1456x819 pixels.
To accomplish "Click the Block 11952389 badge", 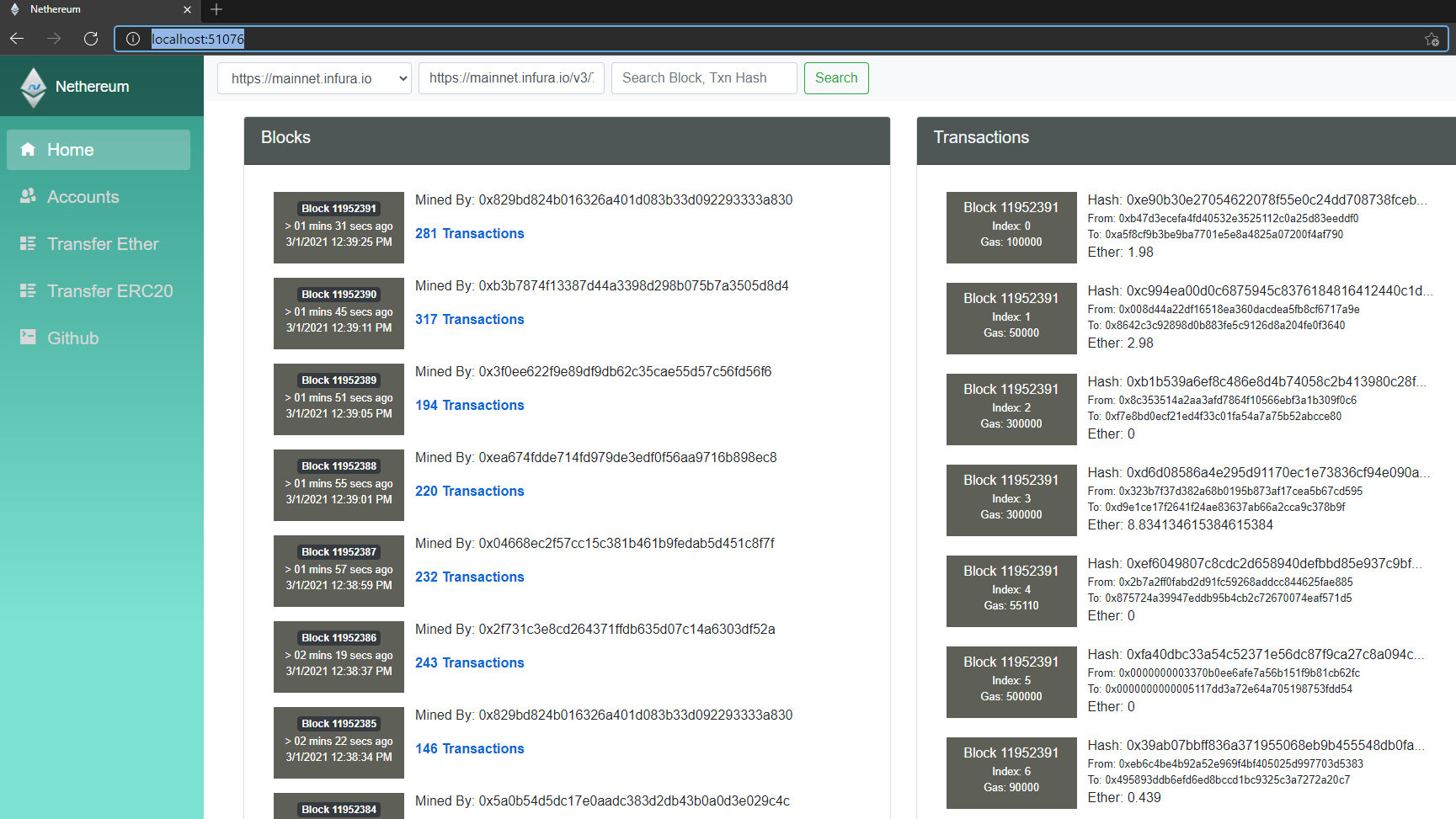I will coord(339,380).
